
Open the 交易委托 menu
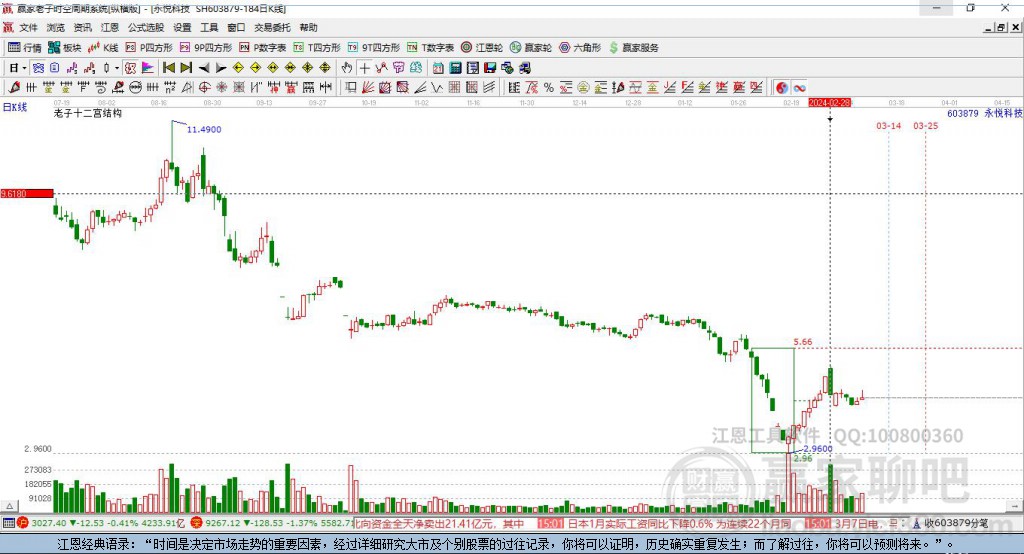272,27
